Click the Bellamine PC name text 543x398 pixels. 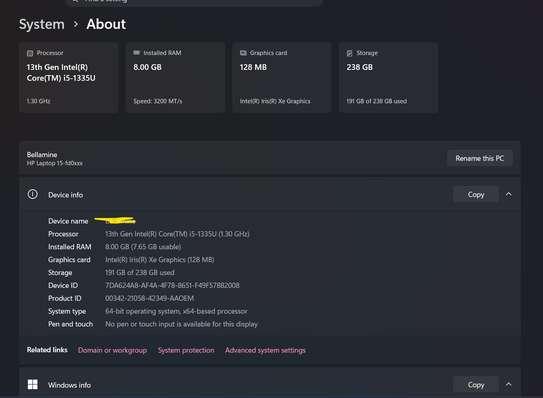click(x=42, y=154)
